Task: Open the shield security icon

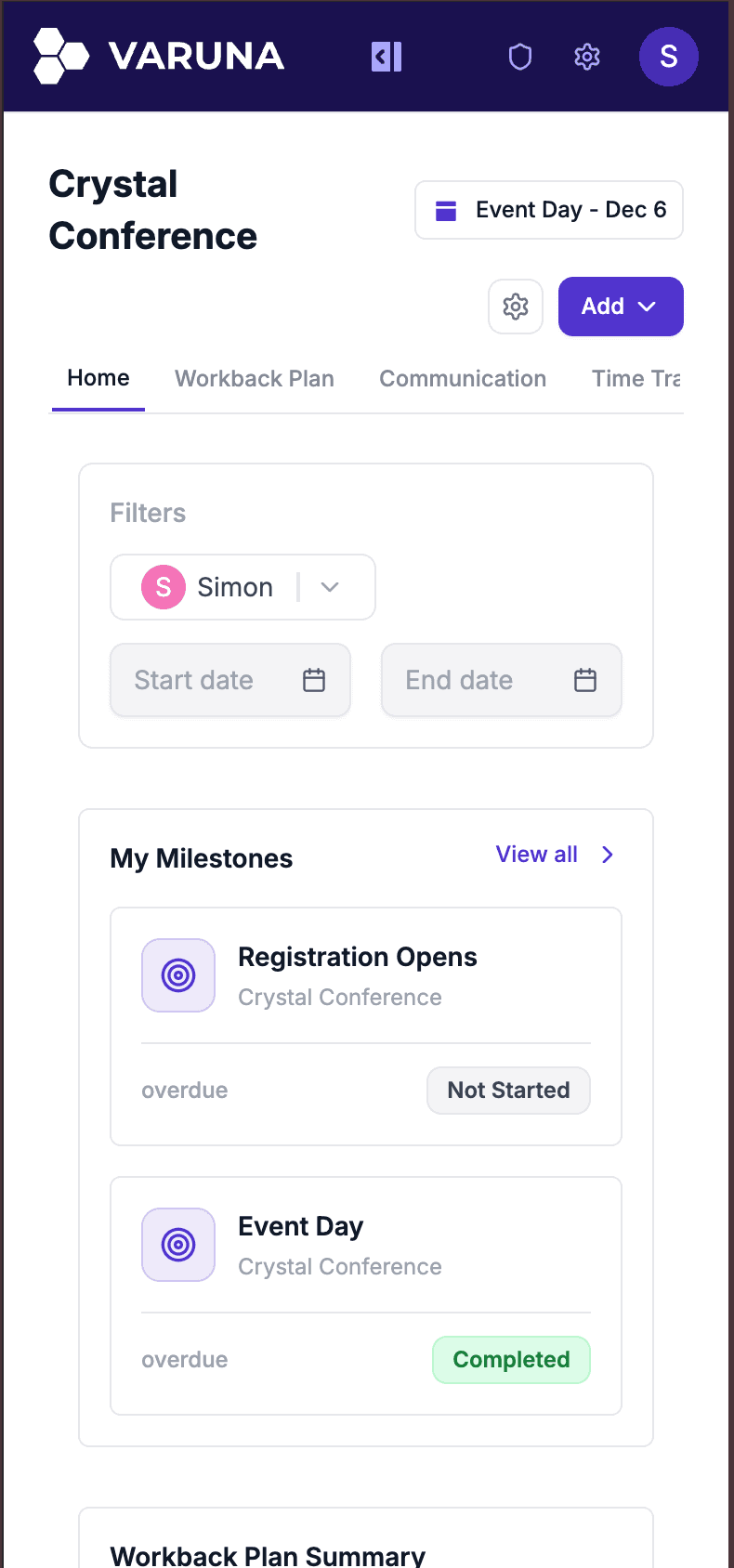Action: click(x=520, y=57)
